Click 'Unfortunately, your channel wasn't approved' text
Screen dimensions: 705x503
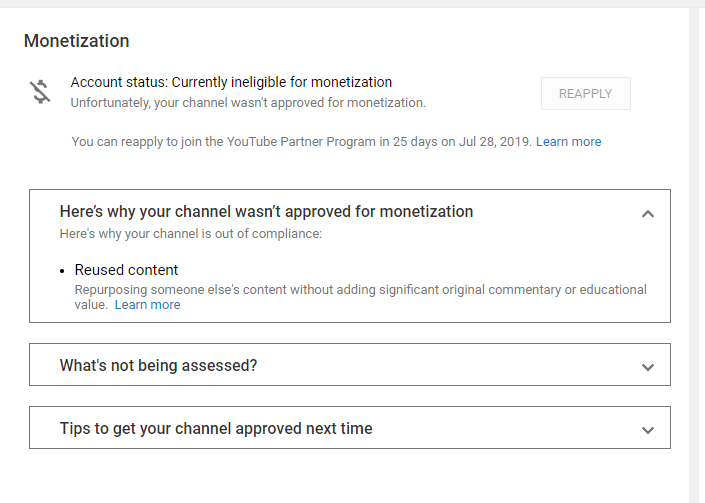click(248, 103)
